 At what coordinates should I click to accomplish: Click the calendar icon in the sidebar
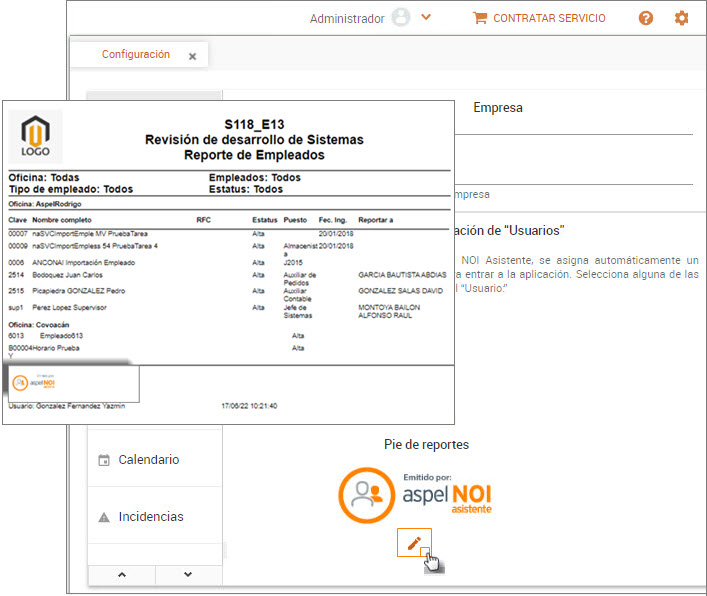pos(103,460)
